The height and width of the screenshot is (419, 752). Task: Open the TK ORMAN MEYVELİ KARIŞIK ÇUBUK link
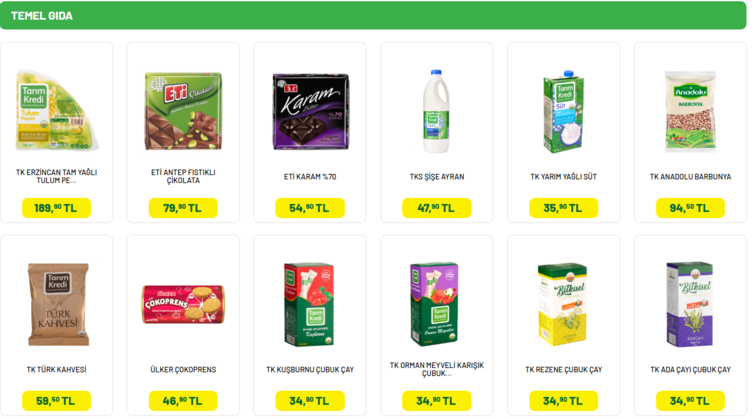point(437,369)
